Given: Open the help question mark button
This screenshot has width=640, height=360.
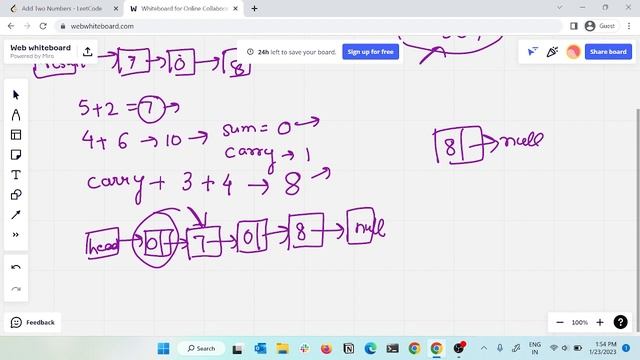Looking at the screenshot, I should (x=620, y=322).
